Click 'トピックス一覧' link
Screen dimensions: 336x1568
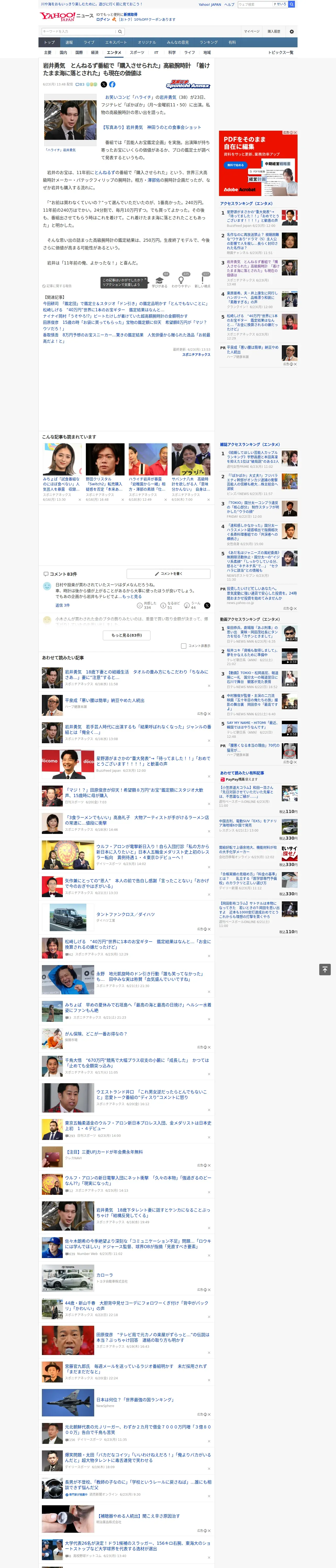281,52
